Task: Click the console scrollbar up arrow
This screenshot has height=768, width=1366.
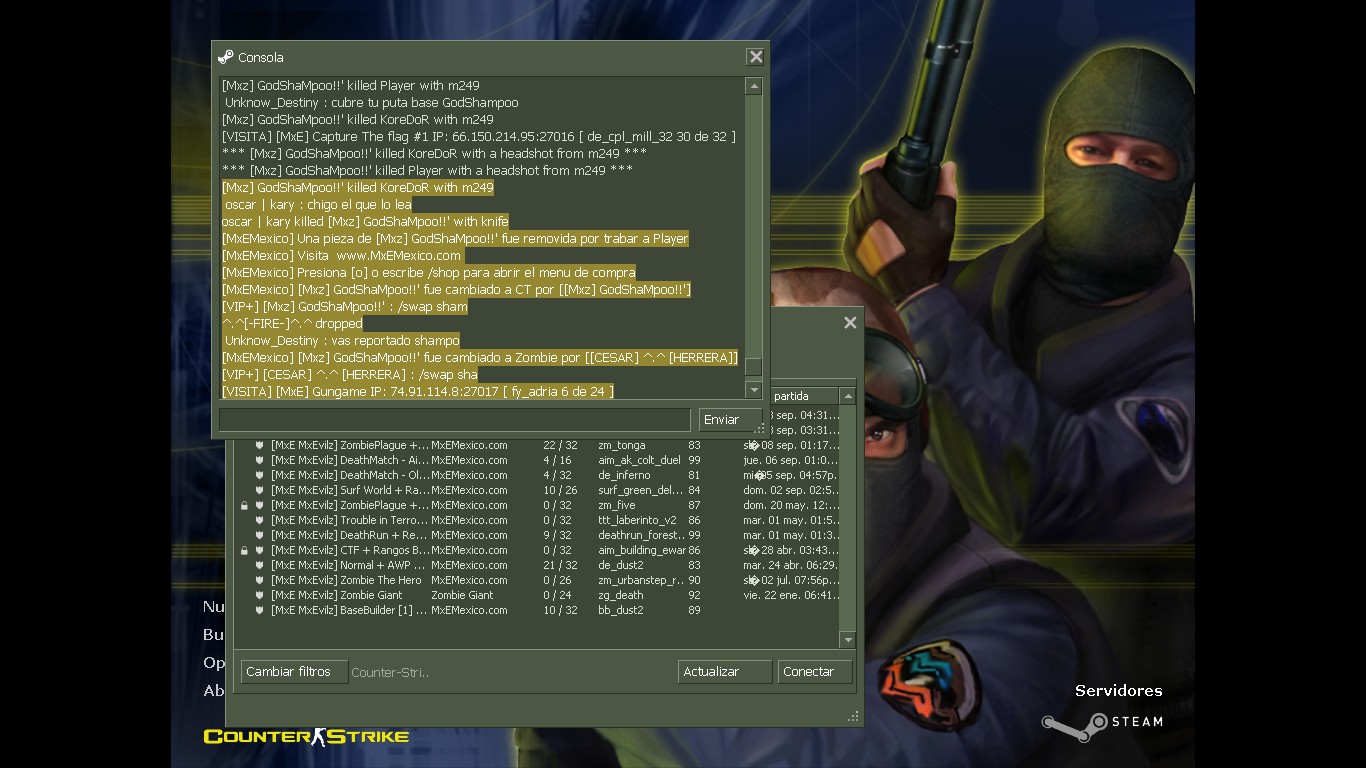Action: [x=754, y=87]
